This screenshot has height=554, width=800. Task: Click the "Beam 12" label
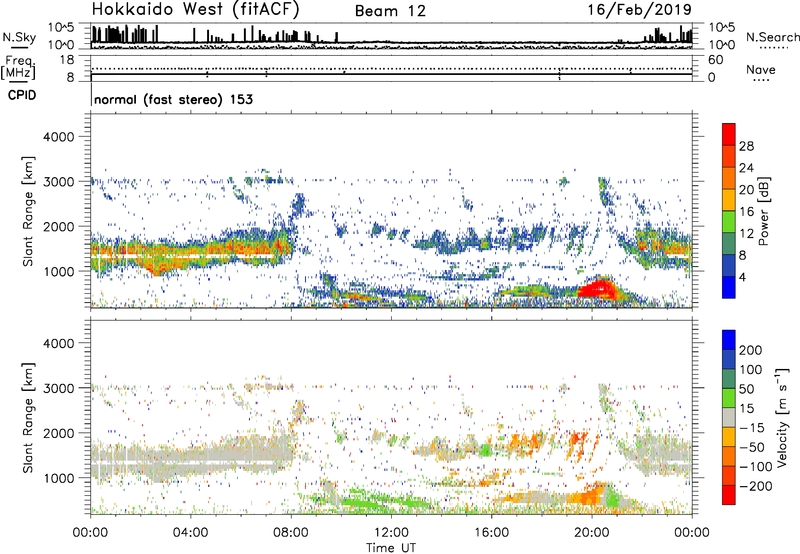(390, 11)
